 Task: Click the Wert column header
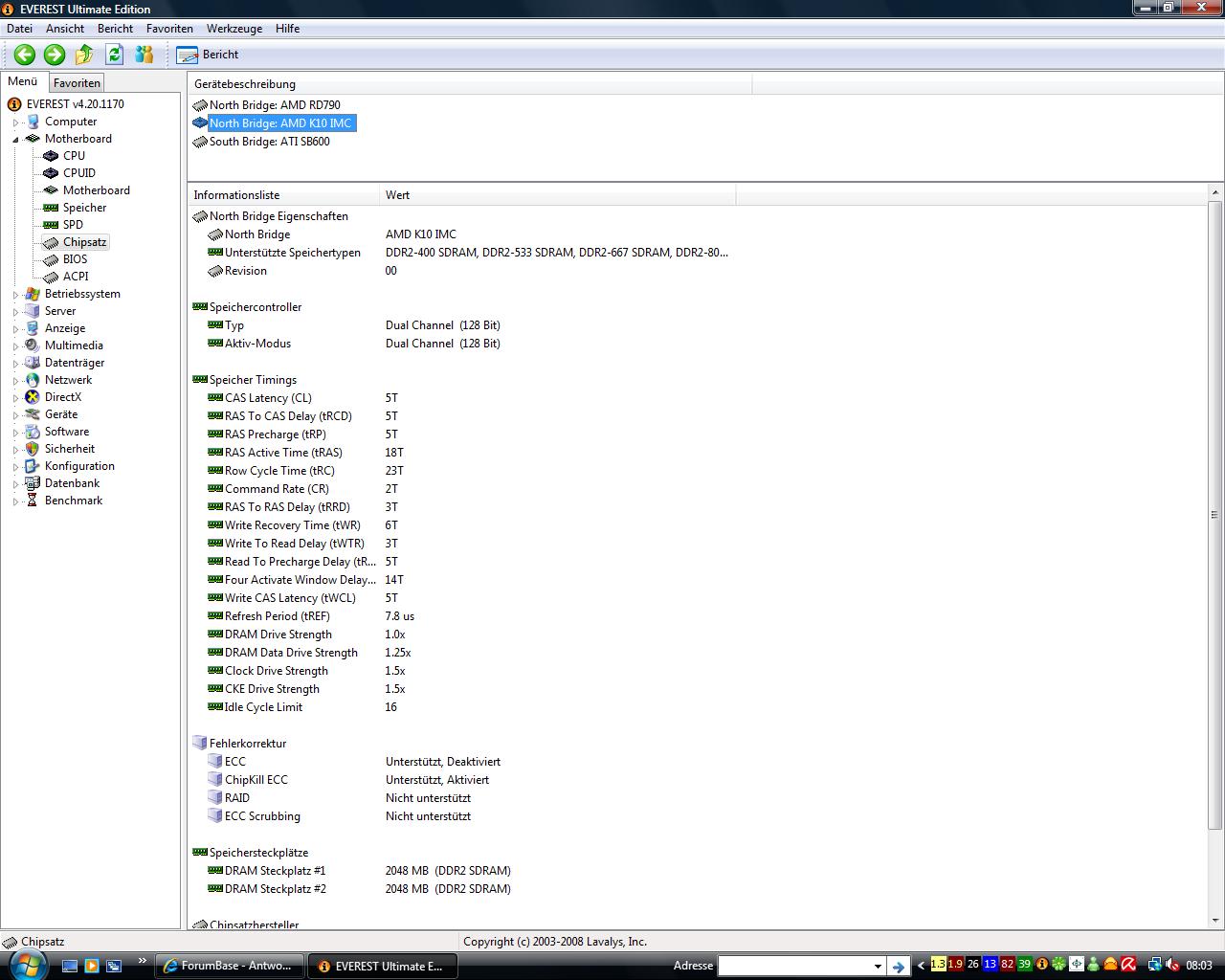558,195
